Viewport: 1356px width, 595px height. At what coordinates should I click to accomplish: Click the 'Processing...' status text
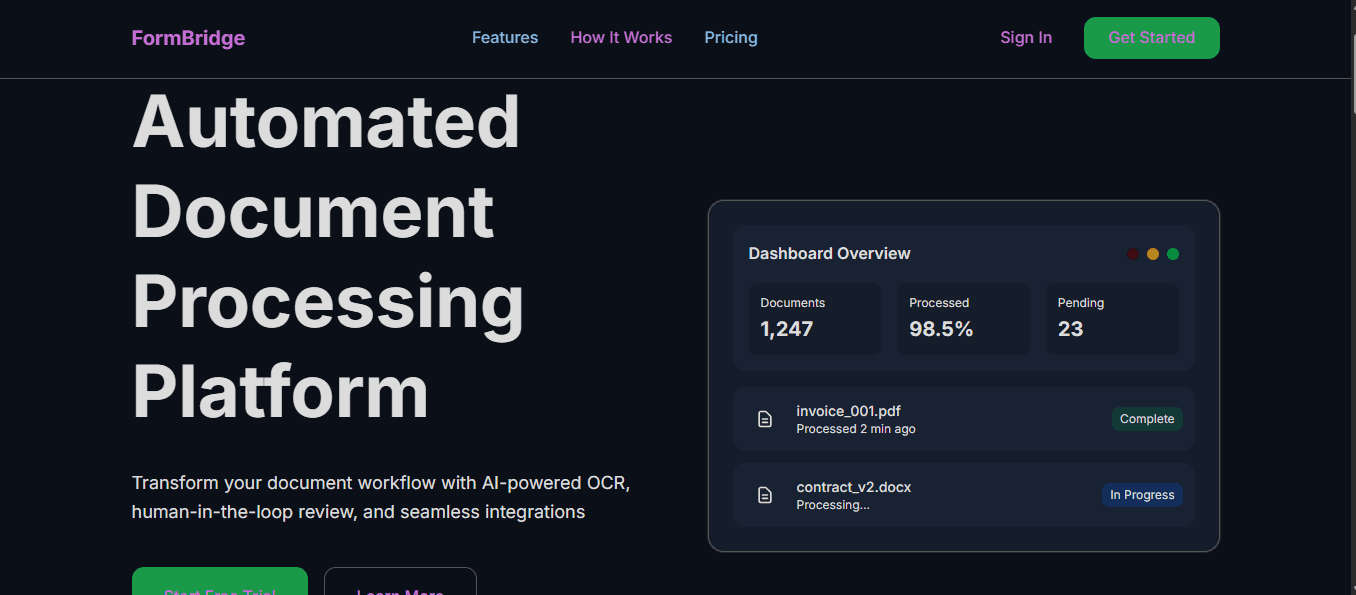coord(833,505)
